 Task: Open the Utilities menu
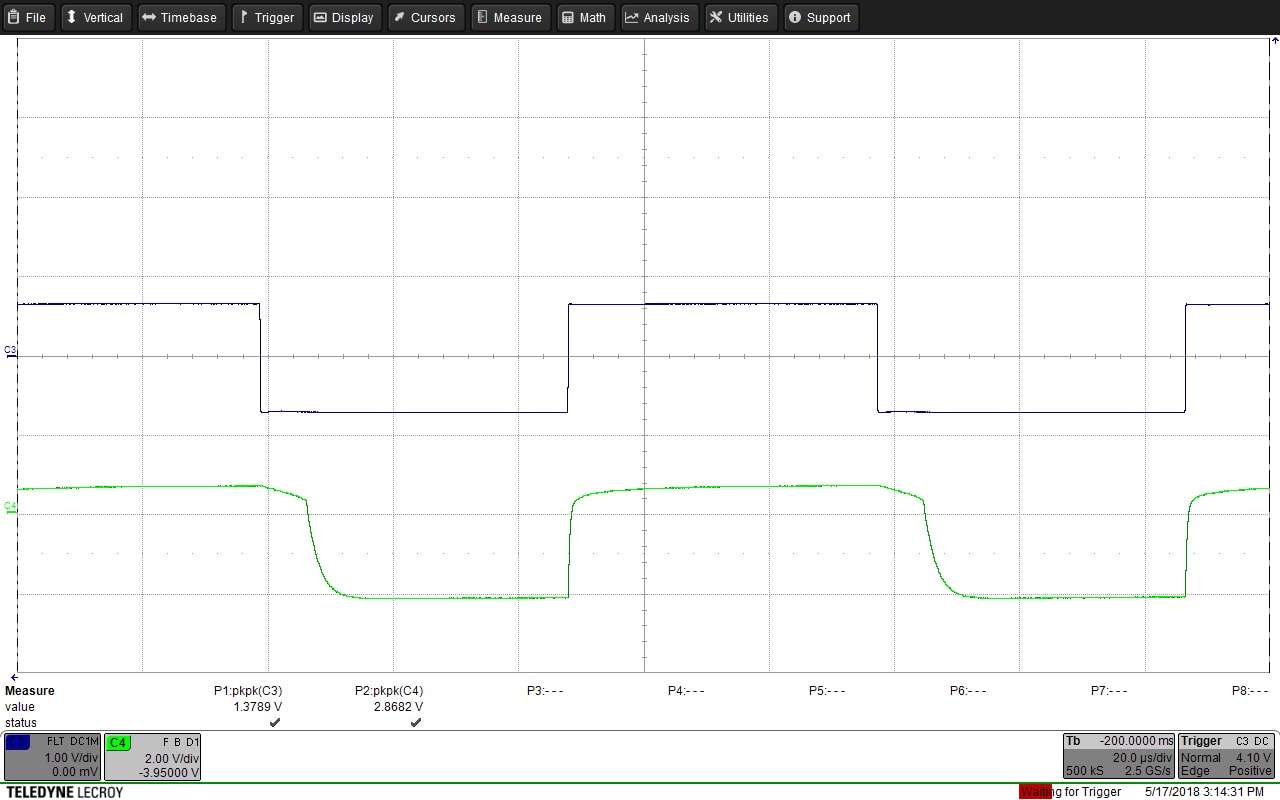point(741,17)
